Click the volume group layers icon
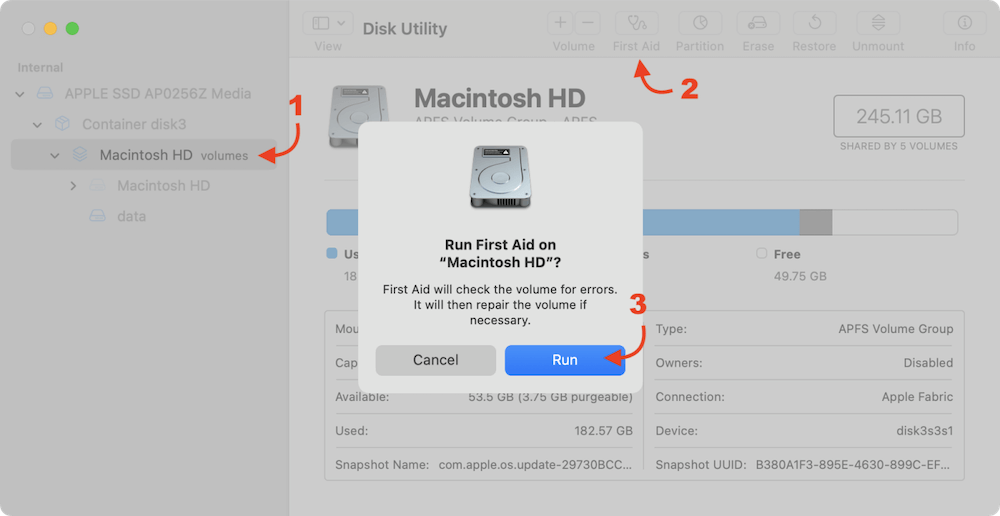This screenshot has height=516, width=1000. [80, 154]
